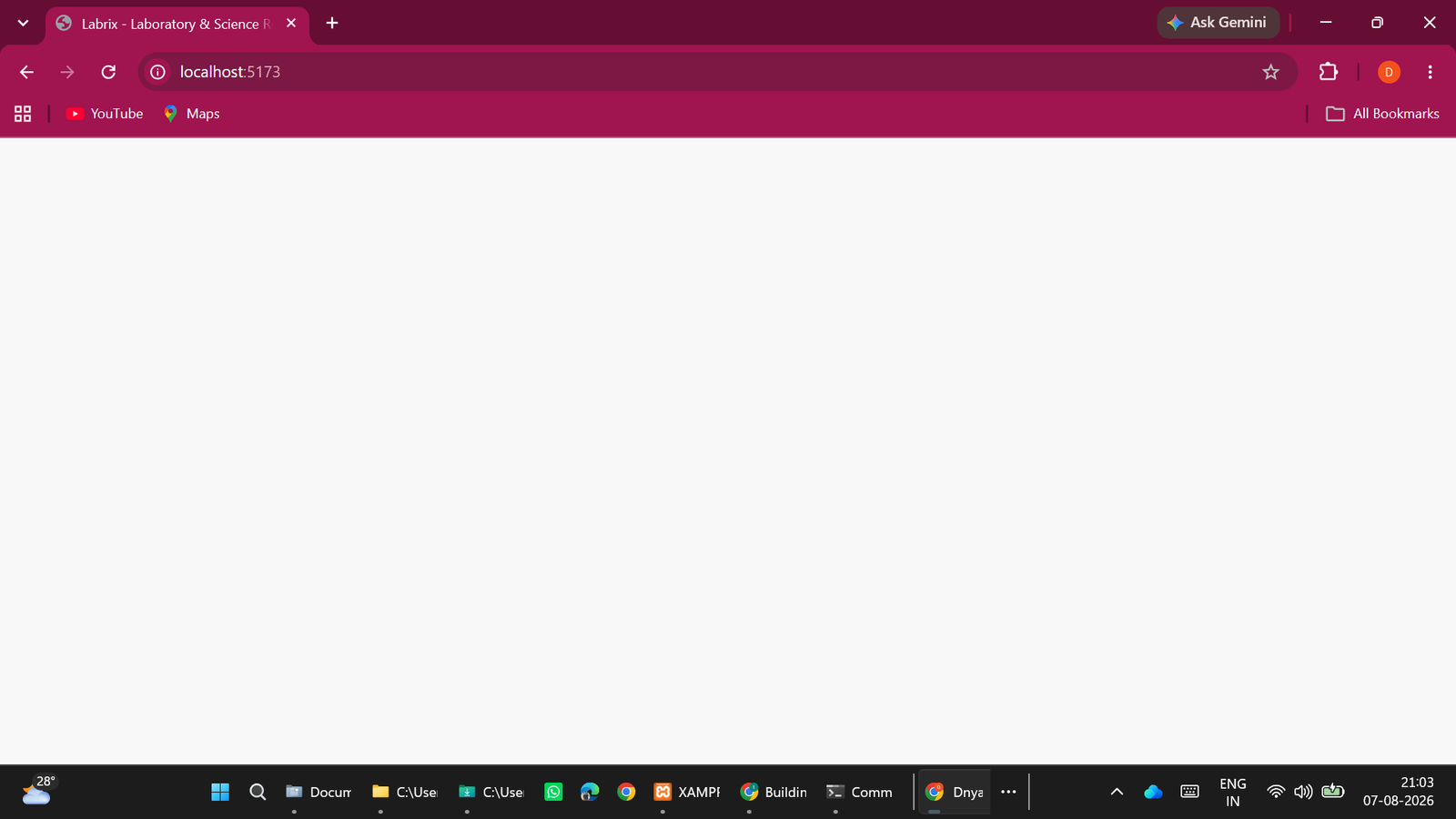Open the Maps bookmark
1456x819 pixels.
(x=191, y=114)
